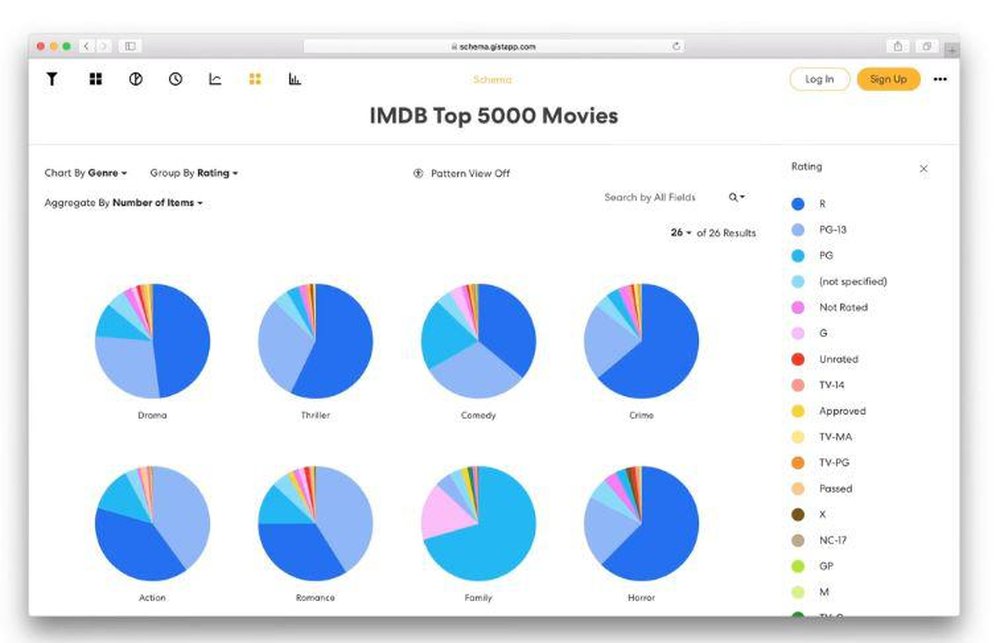Screen dimensions: 1000x643
Task: Click the Rating legend heading
Action: 807,166
